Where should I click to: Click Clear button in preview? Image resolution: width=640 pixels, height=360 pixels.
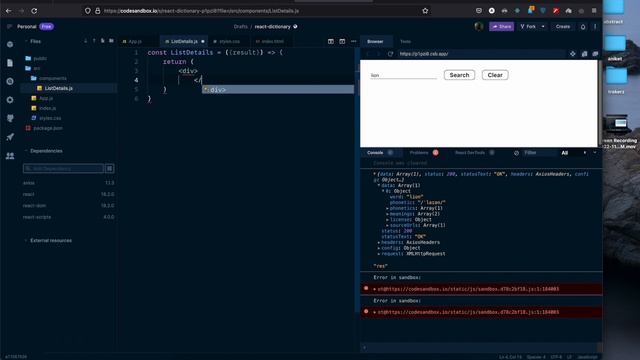(495, 75)
